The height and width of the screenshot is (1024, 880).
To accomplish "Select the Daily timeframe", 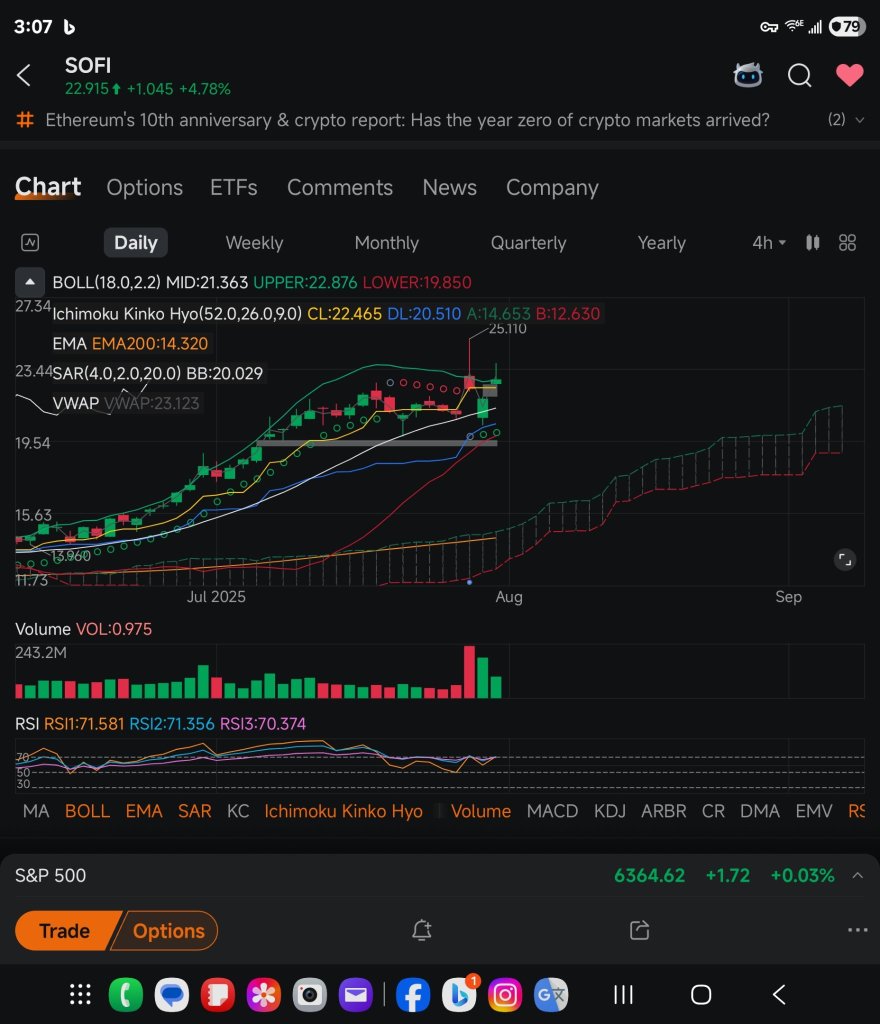I will (x=136, y=243).
